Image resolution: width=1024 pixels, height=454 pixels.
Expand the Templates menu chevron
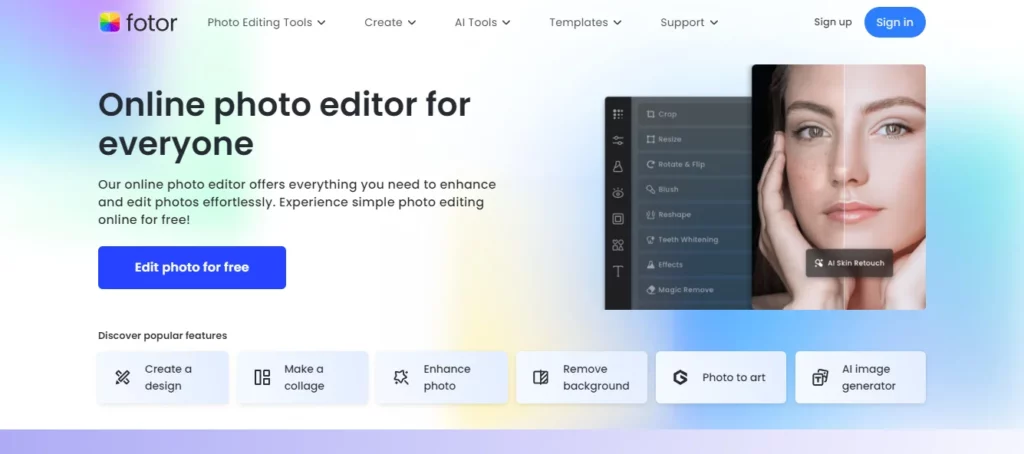click(x=617, y=22)
